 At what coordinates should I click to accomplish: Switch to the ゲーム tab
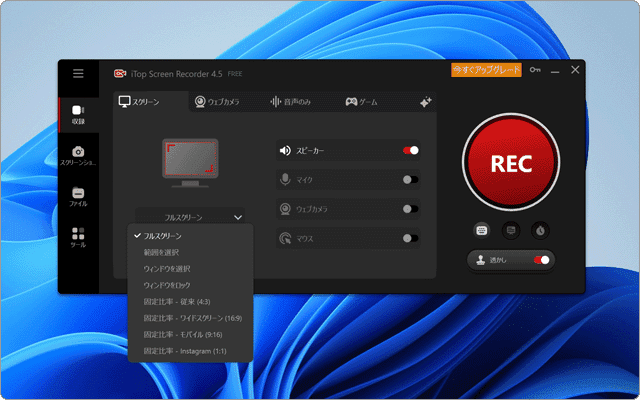(361, 102)
